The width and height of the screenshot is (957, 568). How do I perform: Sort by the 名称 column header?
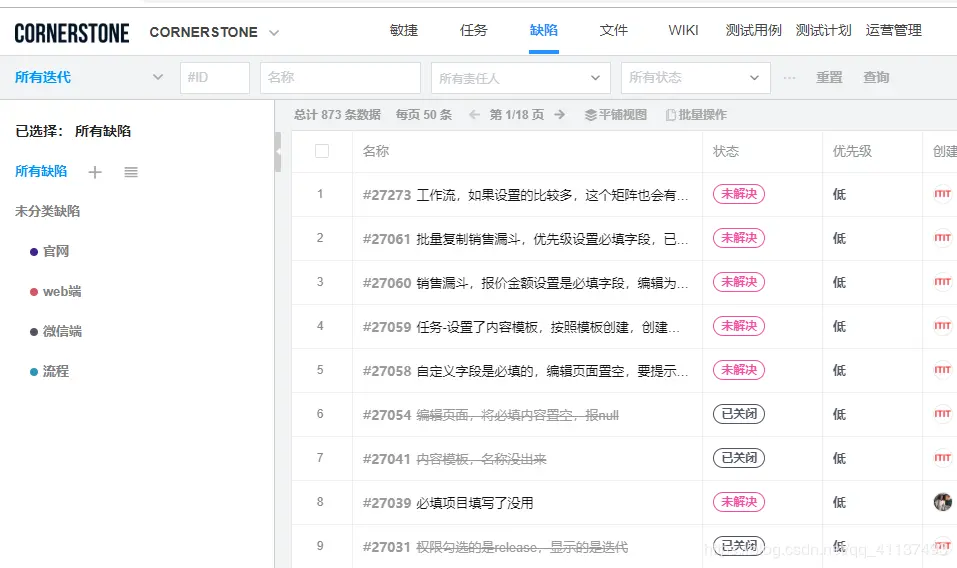375,151
